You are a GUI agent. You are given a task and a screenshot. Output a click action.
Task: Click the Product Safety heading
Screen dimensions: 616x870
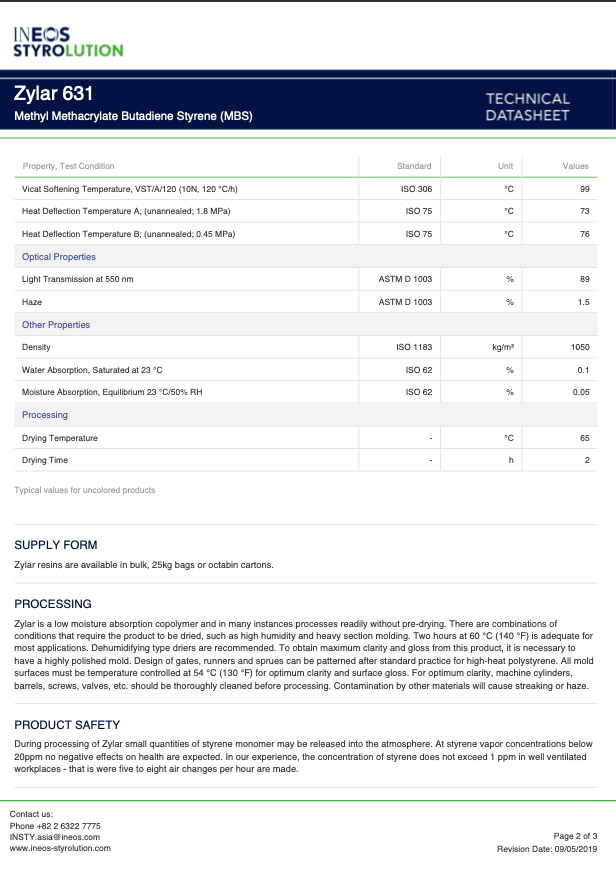[x=67, y=724]
